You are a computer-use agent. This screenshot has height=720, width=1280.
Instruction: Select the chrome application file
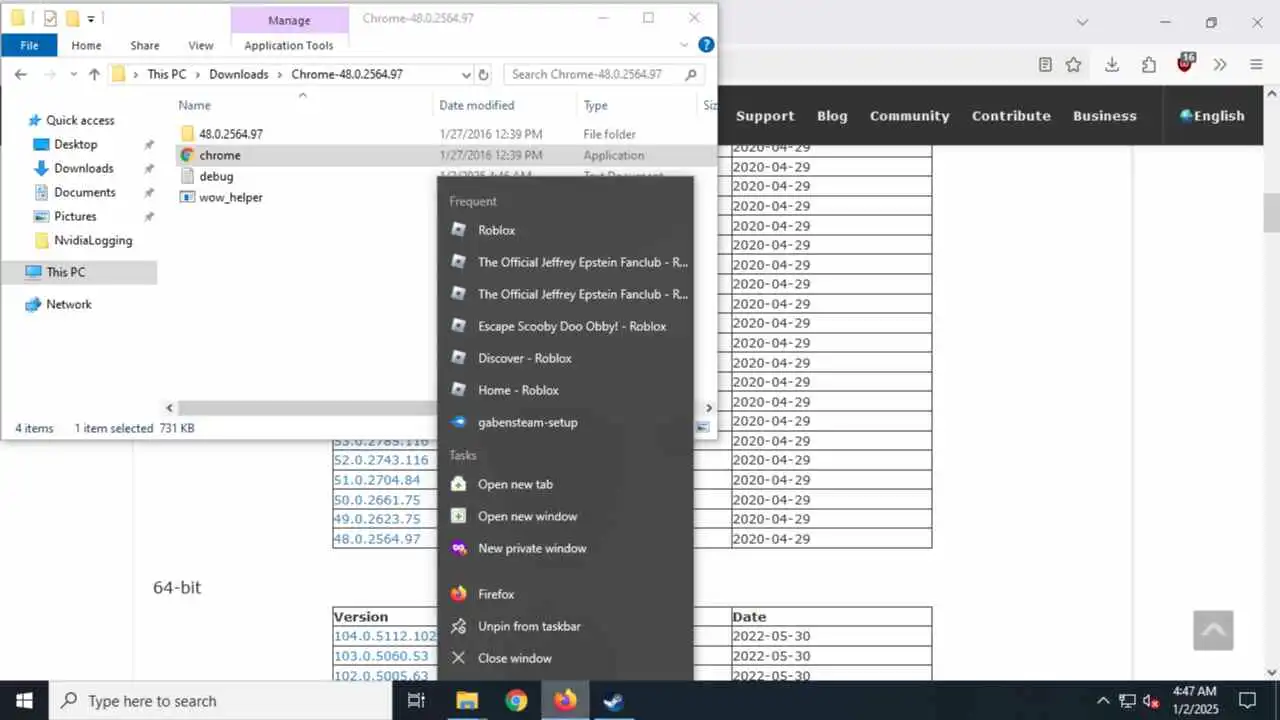220,155
